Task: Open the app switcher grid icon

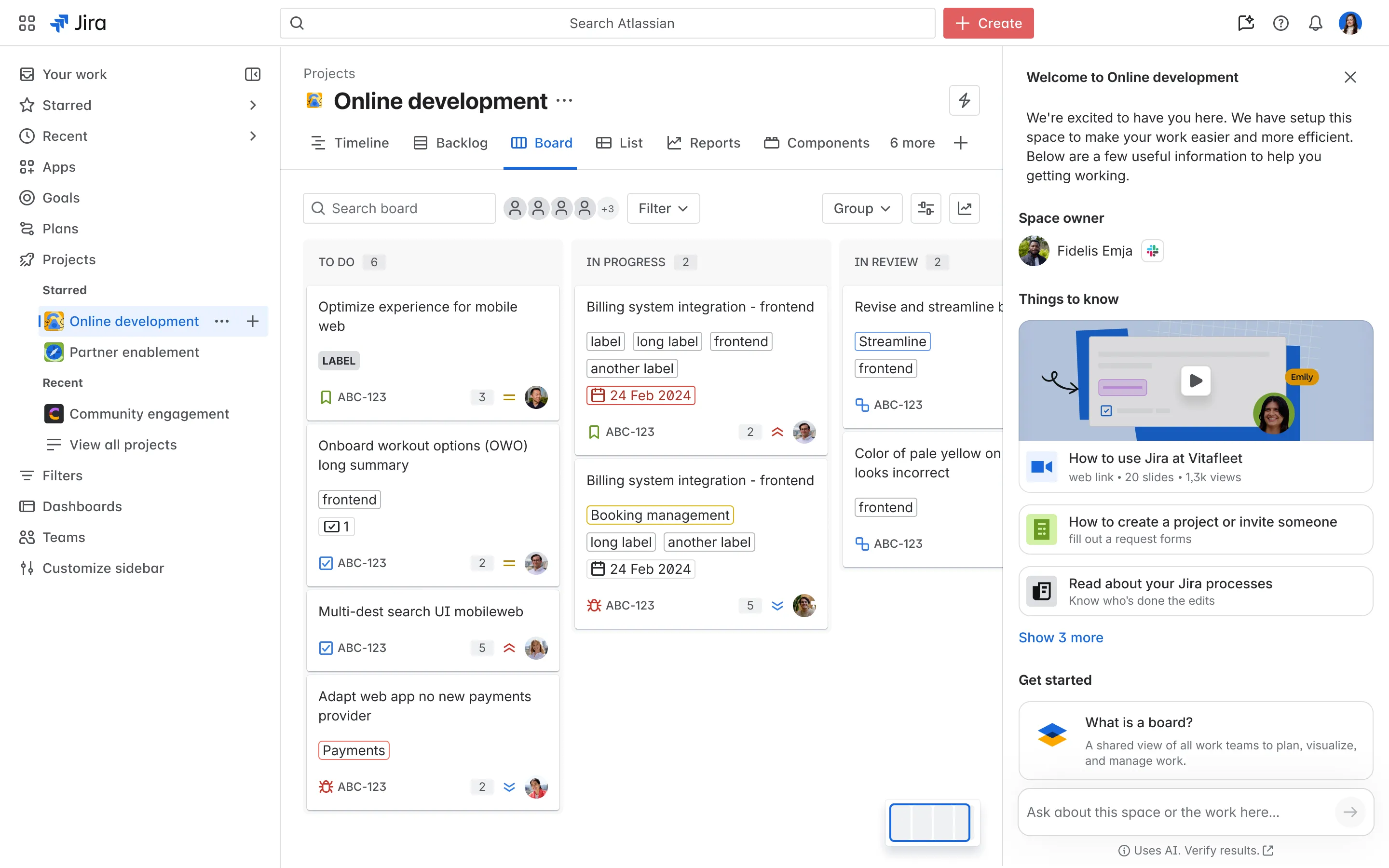Action: [x=27, y=23]
